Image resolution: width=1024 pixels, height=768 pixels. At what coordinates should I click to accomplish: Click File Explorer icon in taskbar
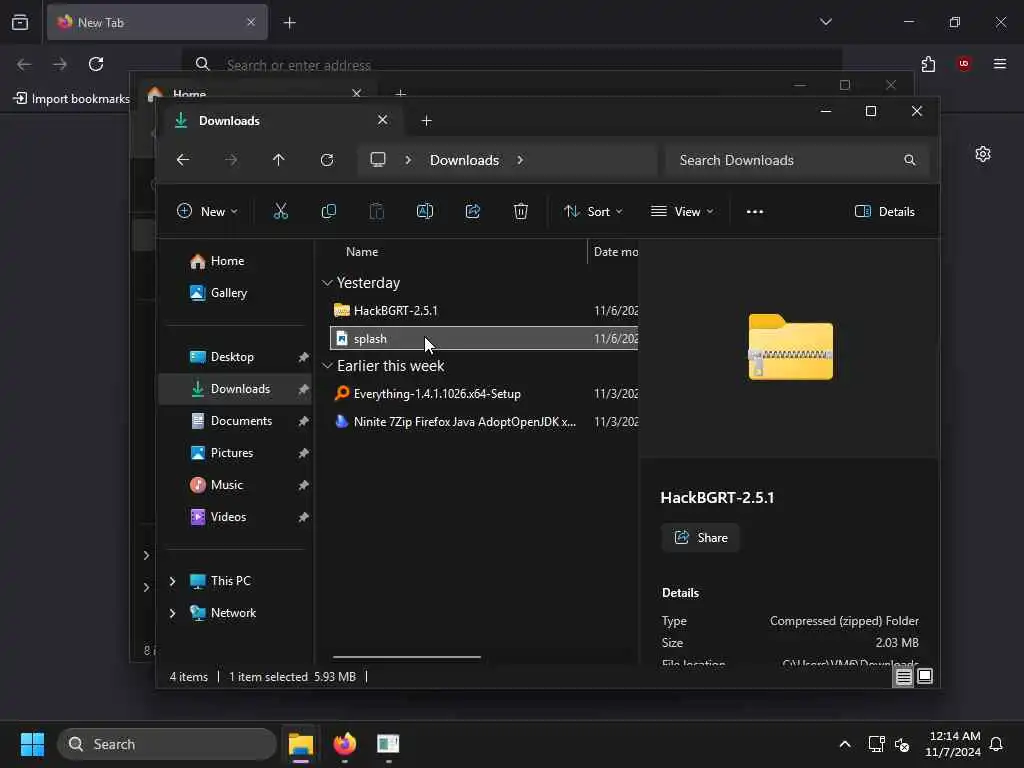pyautogui.click(x=301, y=744)
